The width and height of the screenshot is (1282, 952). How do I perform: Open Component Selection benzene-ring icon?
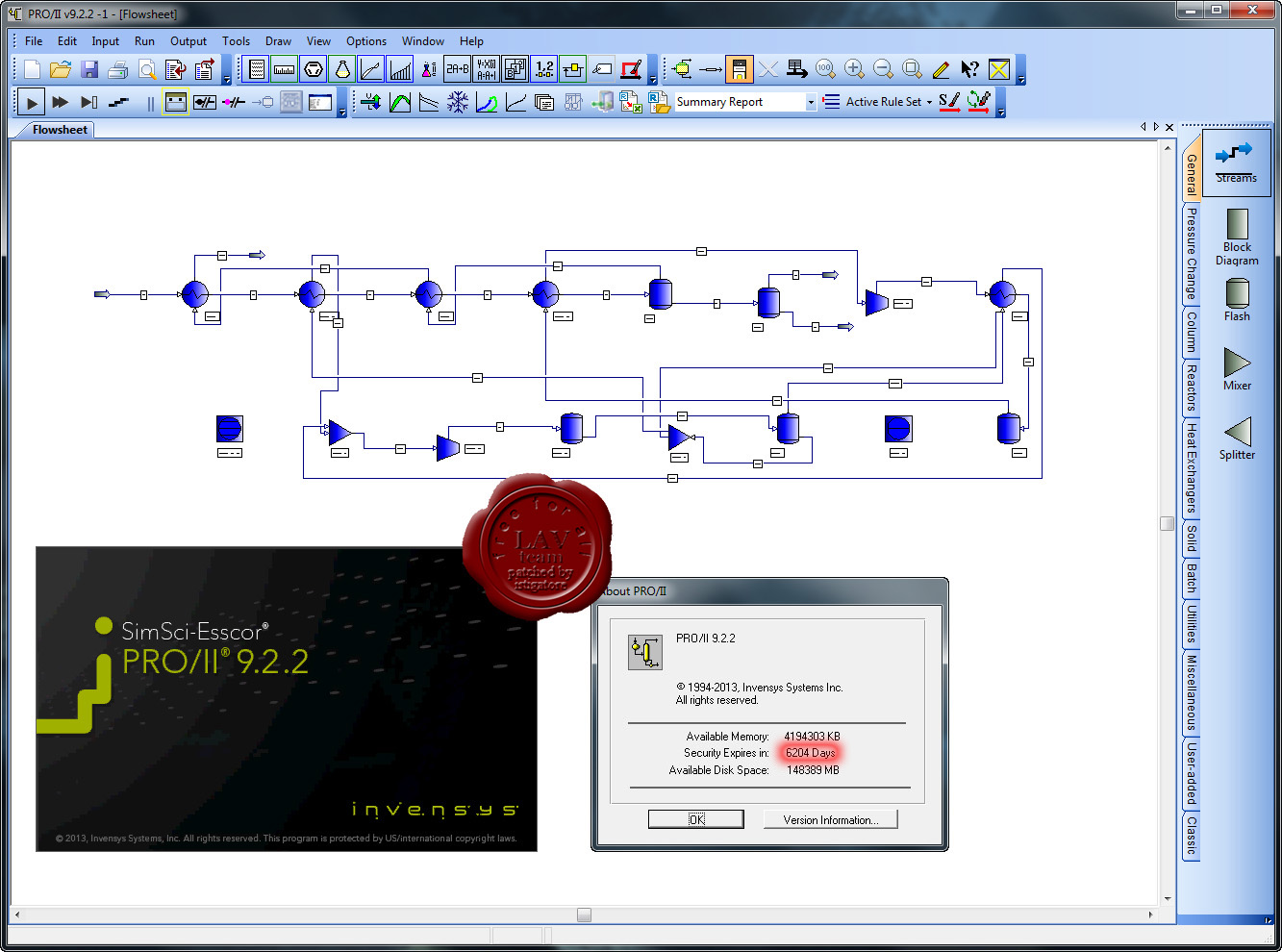(314, 69)
